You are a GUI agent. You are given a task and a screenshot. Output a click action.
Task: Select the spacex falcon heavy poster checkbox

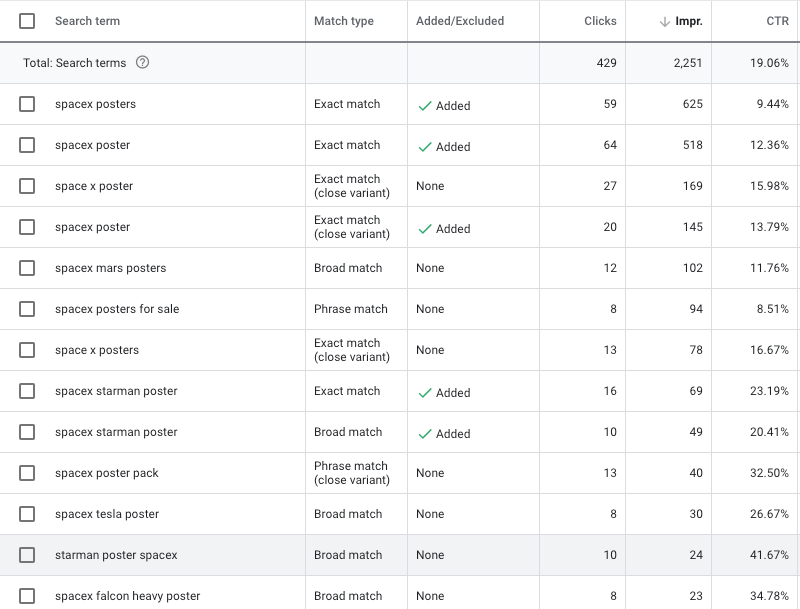tap(27, 596)
